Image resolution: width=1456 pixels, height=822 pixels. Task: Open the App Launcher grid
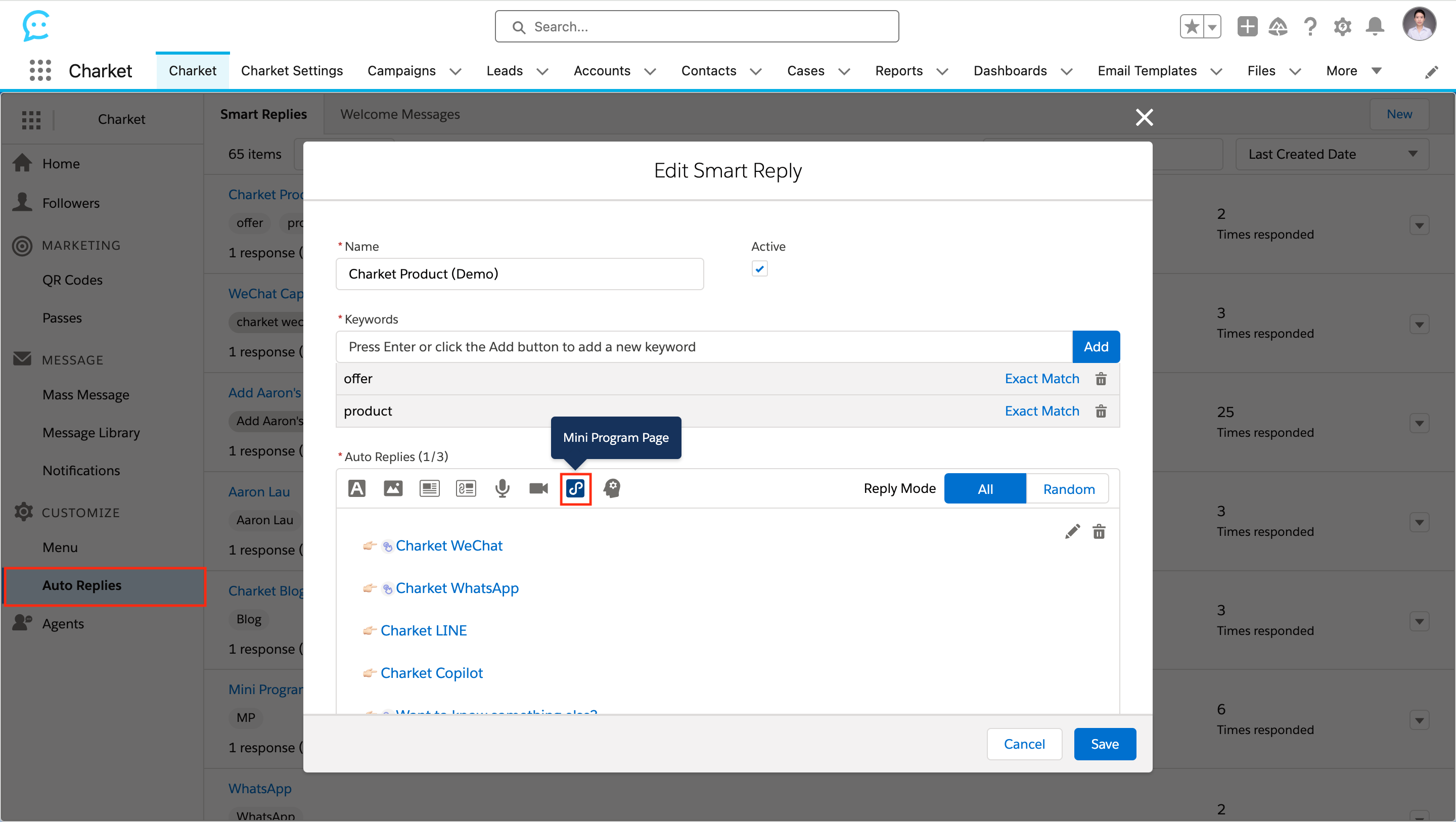pos(40,71)
